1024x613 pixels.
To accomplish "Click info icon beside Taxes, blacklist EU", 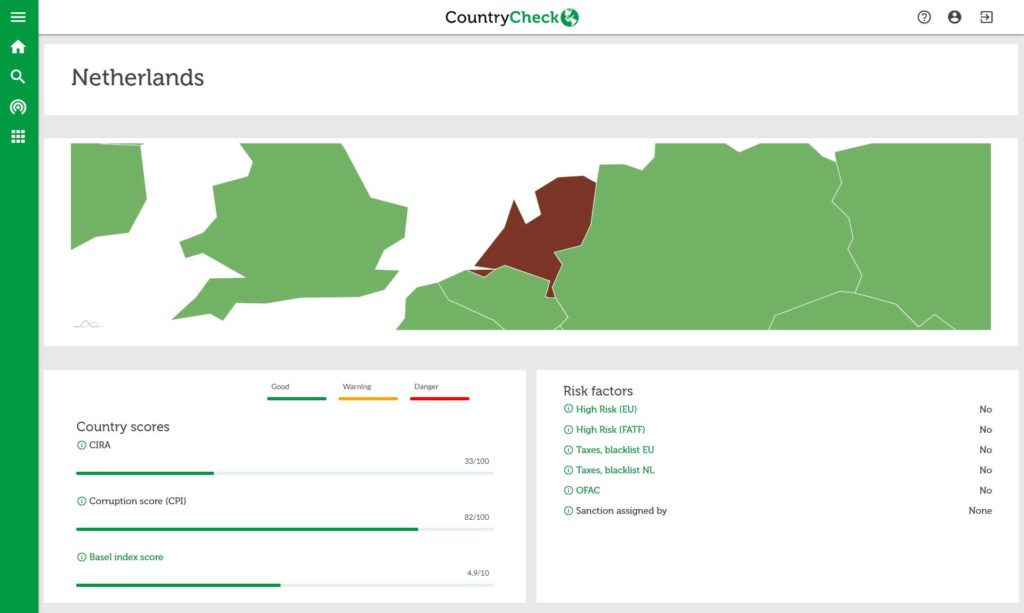I will (568, 450).
